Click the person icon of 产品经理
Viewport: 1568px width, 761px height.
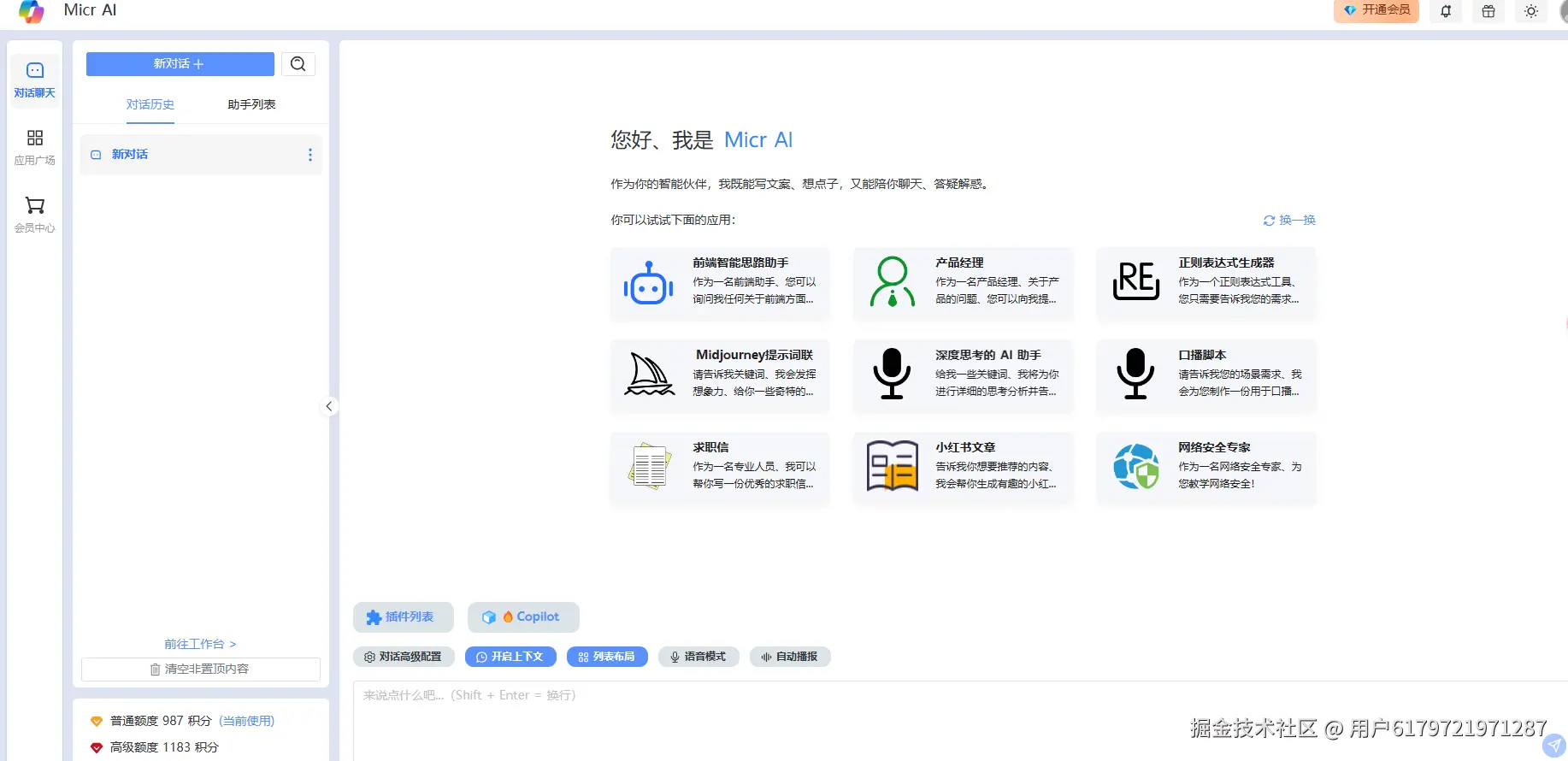tap(893, 281)
